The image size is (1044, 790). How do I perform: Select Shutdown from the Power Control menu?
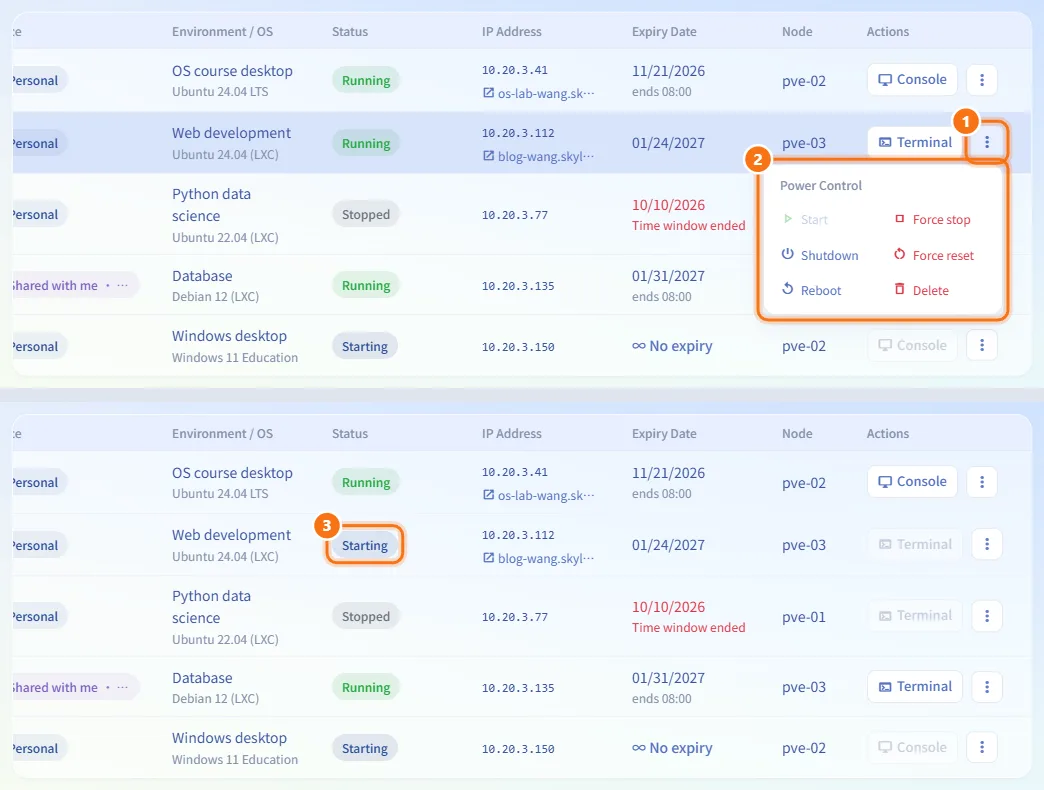(820, 255)
